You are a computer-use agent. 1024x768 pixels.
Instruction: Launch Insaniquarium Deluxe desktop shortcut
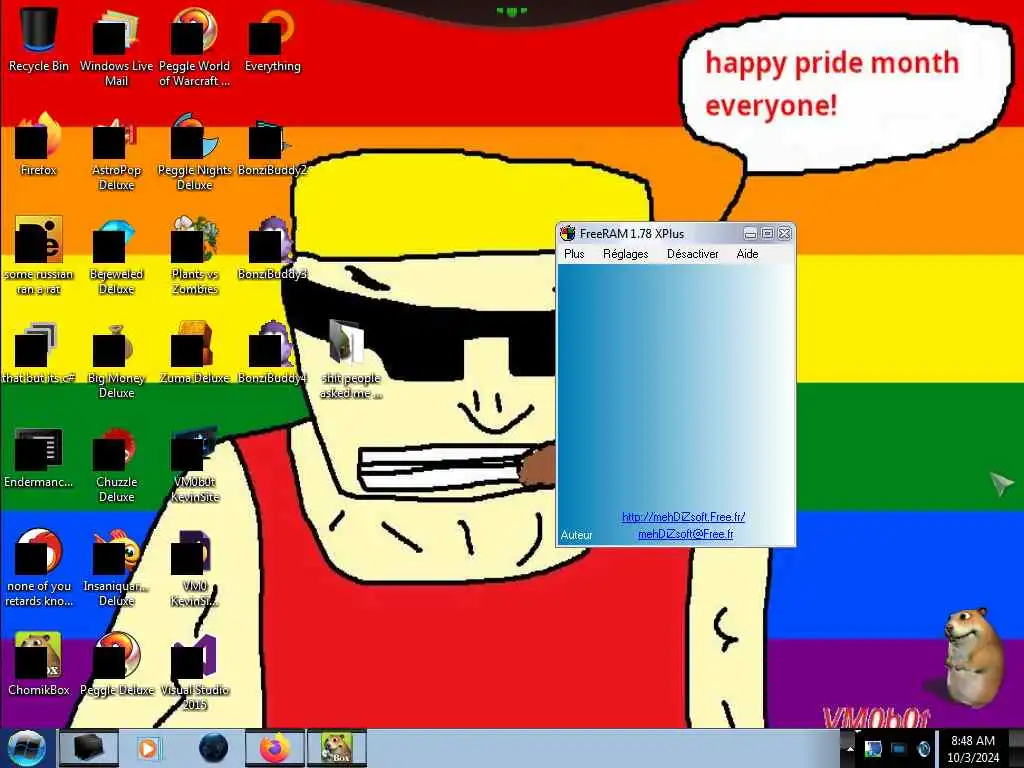(x=116, y=567)
